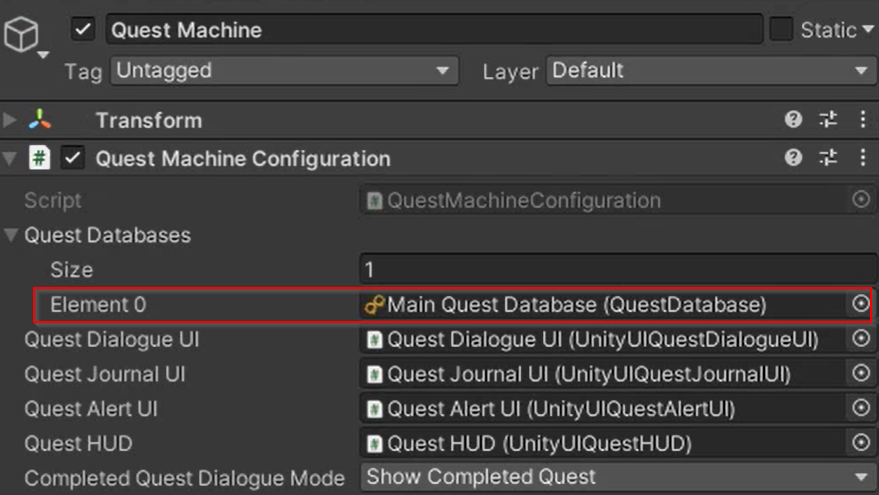Open object picker for Quest Journal UI
The height and width of the screenshot is (495, 879).
pos(861,373)
